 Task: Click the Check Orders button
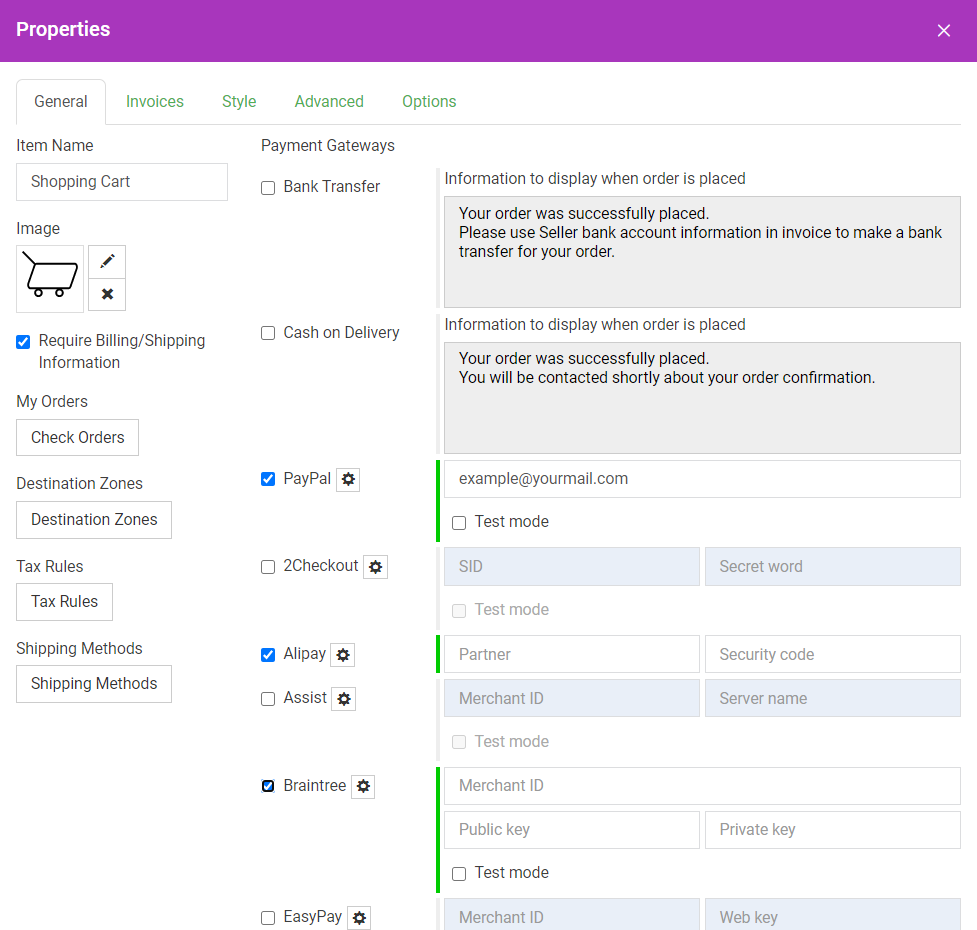click(77, 438)
